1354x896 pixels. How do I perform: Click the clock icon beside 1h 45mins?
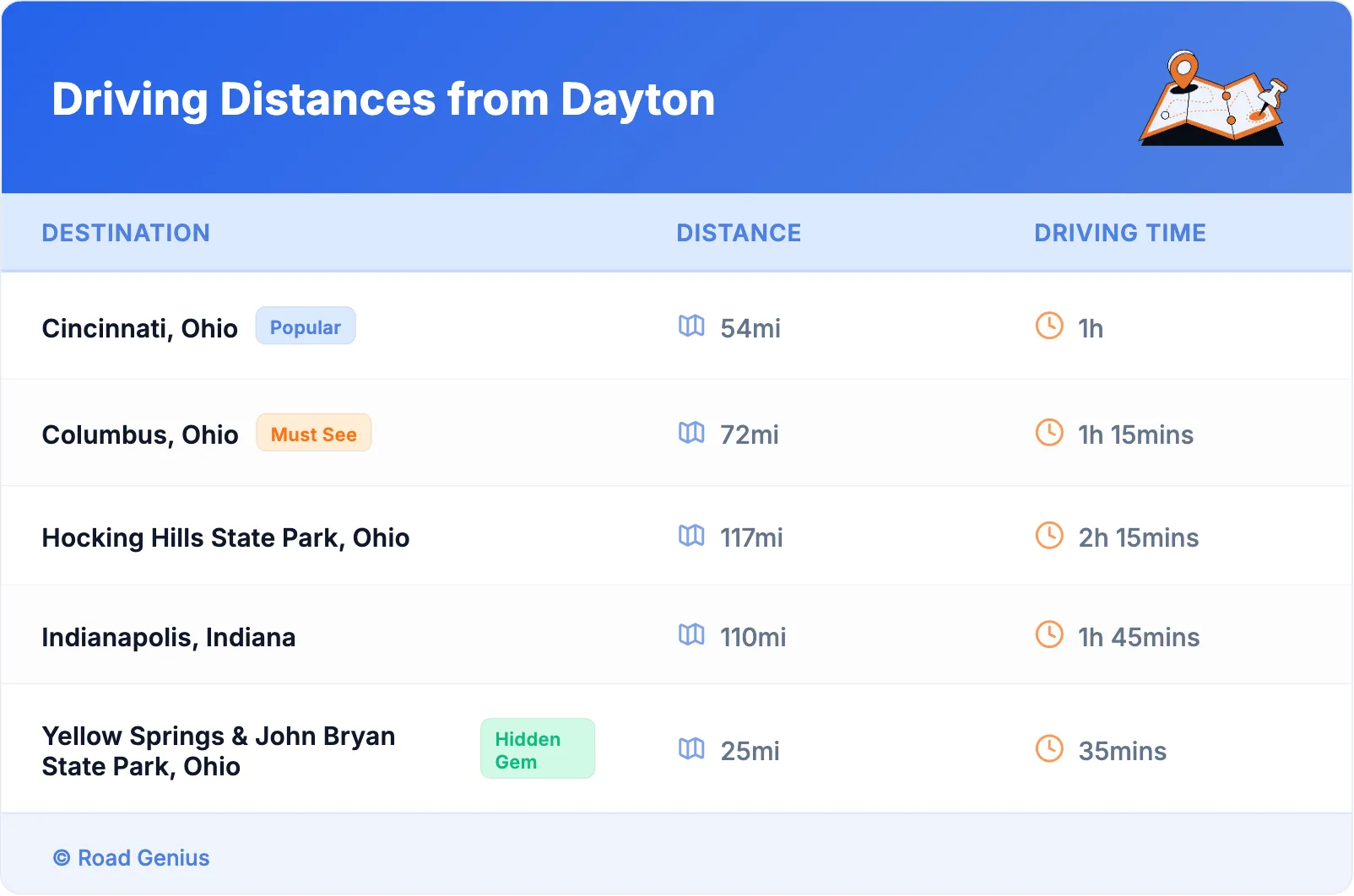coord(1049,634)
